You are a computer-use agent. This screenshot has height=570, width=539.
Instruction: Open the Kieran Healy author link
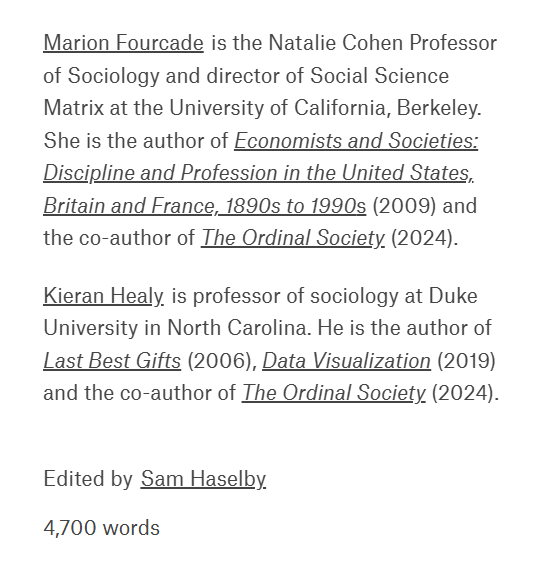tap(103, 296)
